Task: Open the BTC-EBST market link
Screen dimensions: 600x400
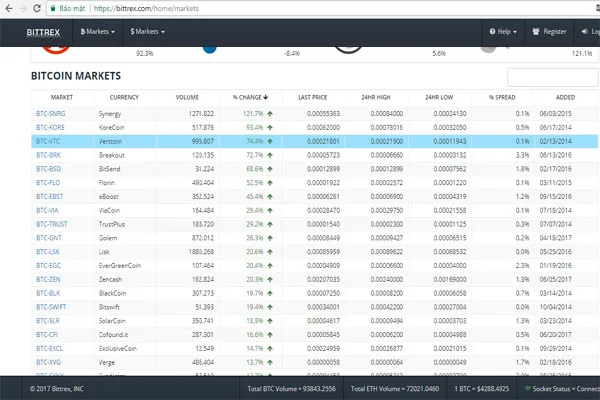Action: pos(49,196)
